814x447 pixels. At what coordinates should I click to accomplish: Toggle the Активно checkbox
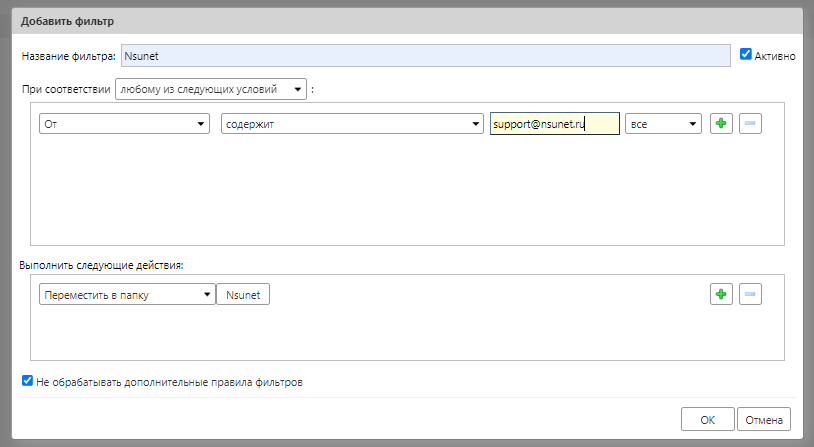(745, 54)
